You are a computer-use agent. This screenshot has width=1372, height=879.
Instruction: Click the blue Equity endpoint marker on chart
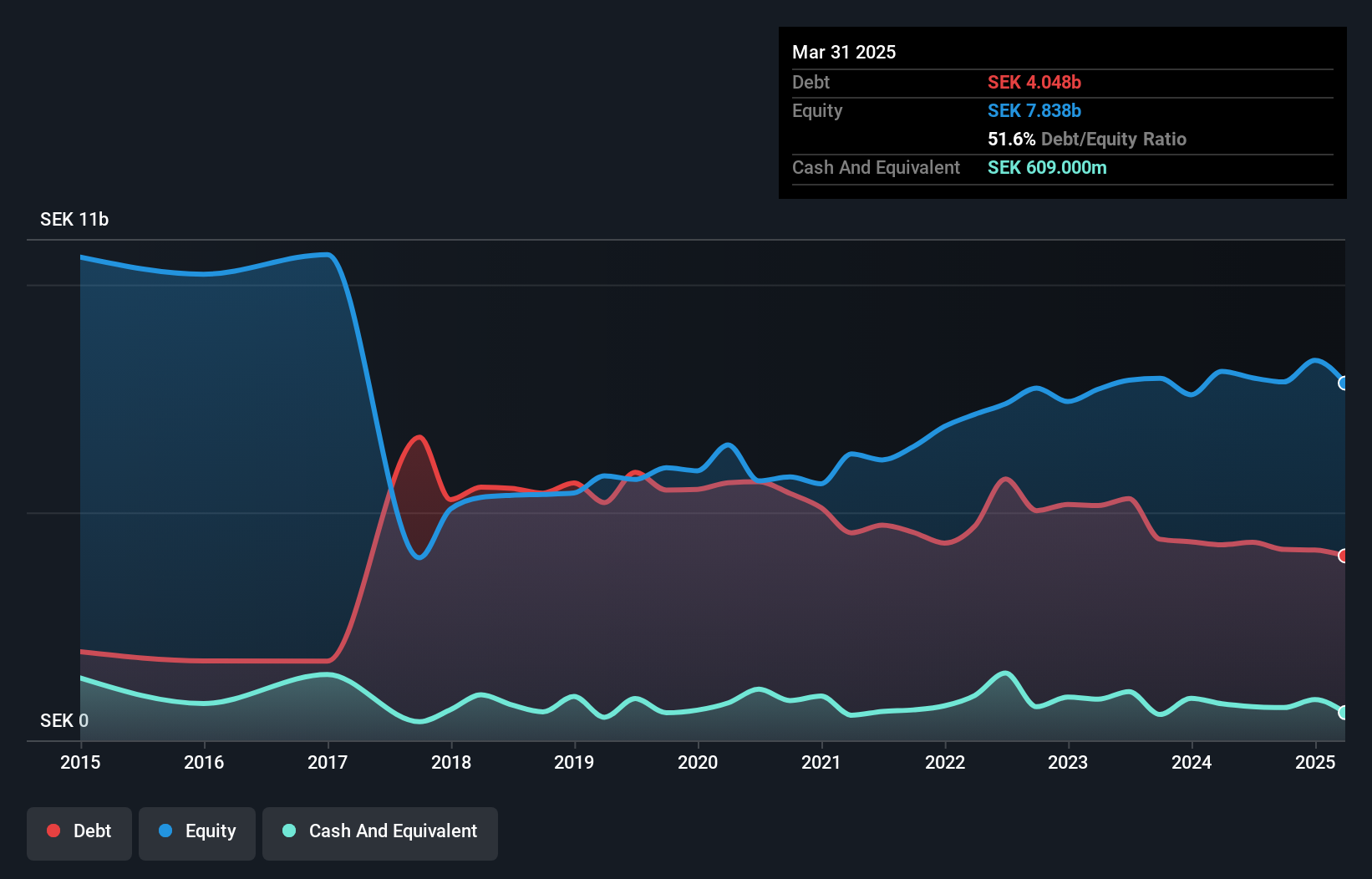point(1343,384)
